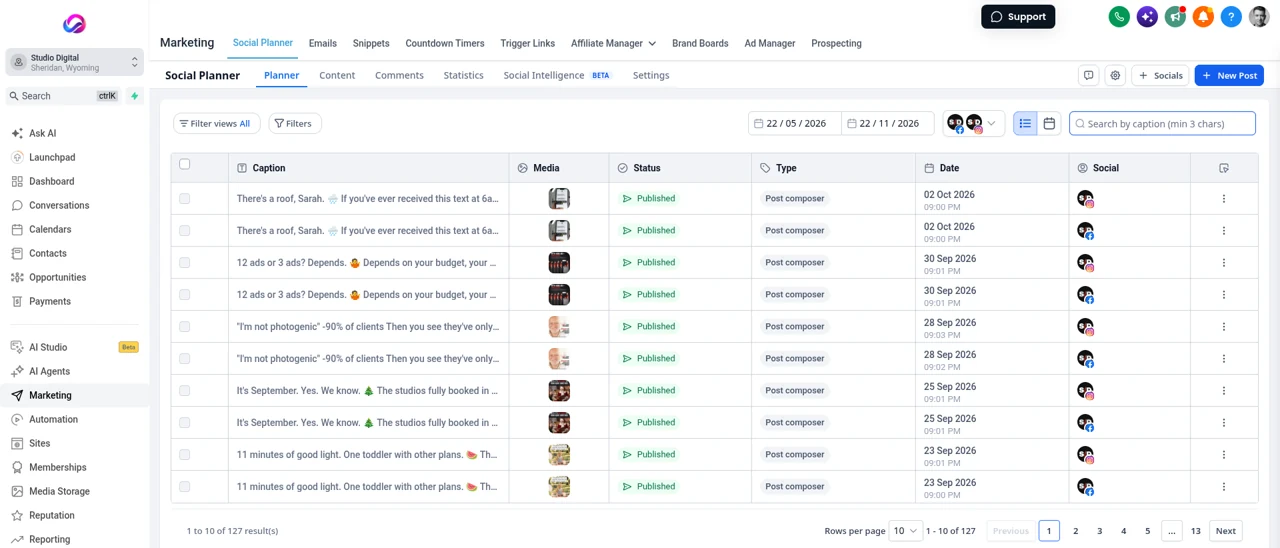Click the New Post button
Screen dimensions: 1280x548
[1229, 75]
